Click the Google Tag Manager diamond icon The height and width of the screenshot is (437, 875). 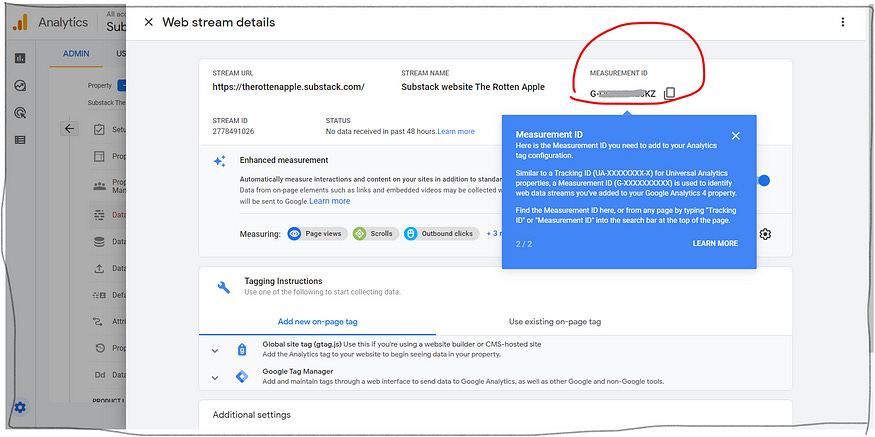[x=242, y=377]
